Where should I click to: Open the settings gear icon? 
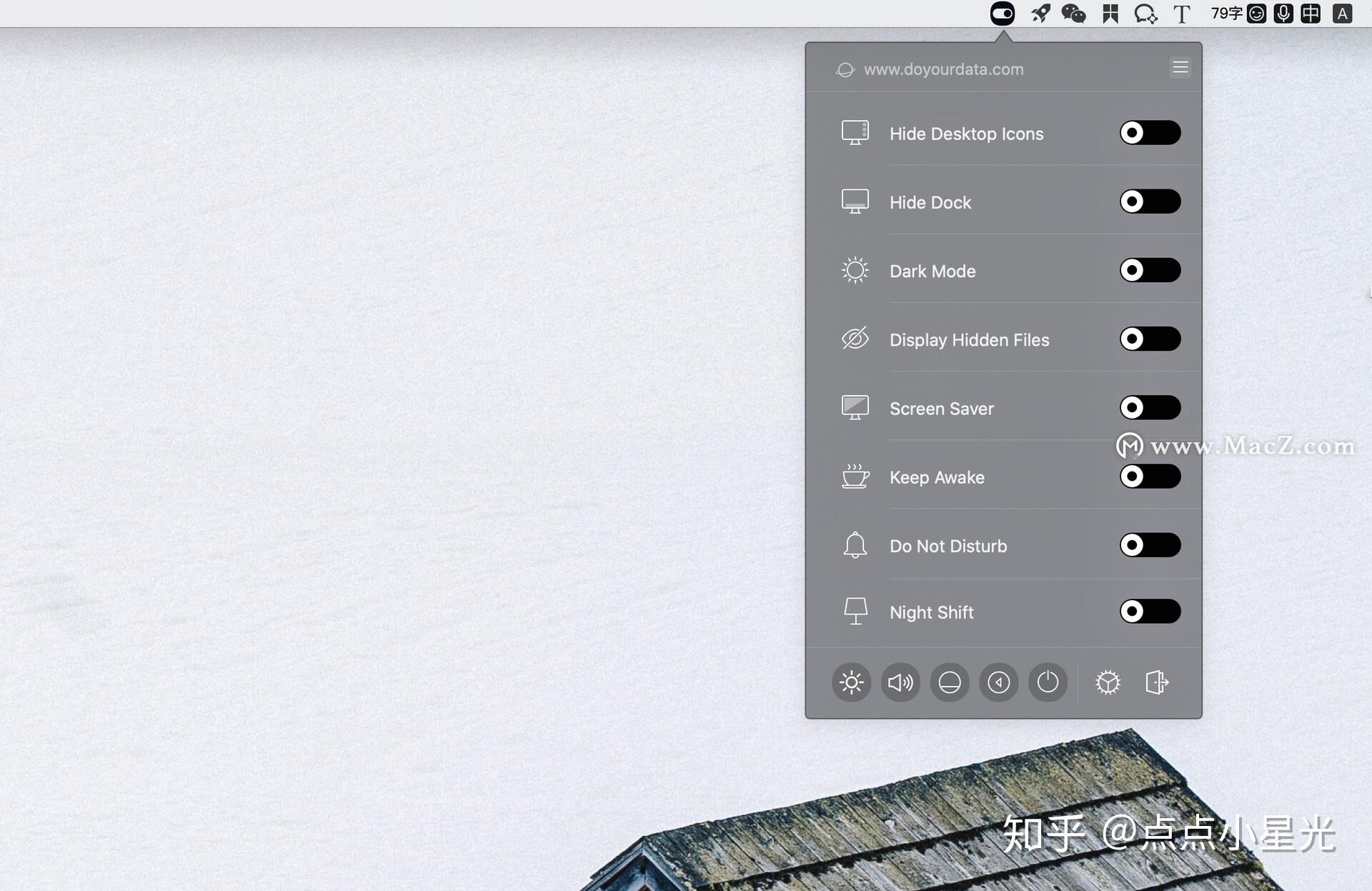[1107, 682]
